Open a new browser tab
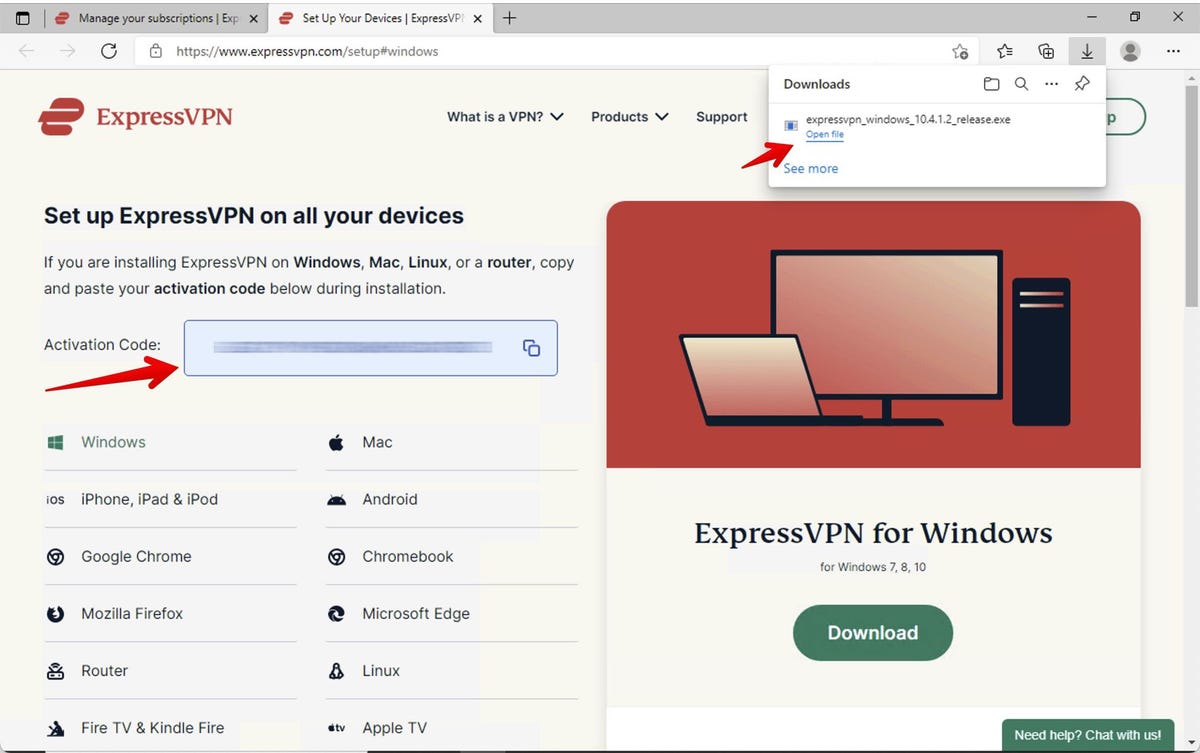The height and width of the screenshot is (753, 1200). 510,18
